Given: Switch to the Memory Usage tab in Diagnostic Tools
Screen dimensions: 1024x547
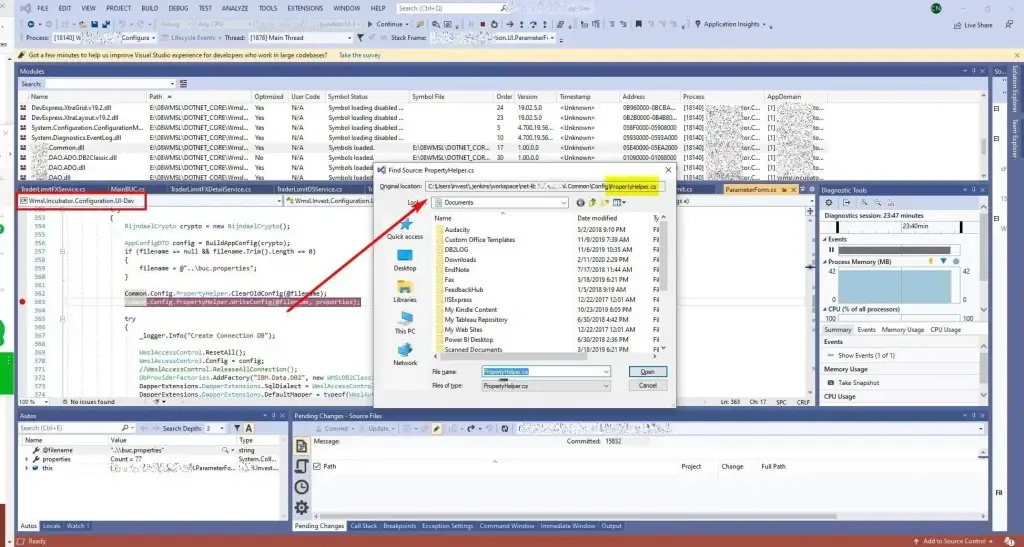Looking at the screenshot, I should [x=903, y=330].
